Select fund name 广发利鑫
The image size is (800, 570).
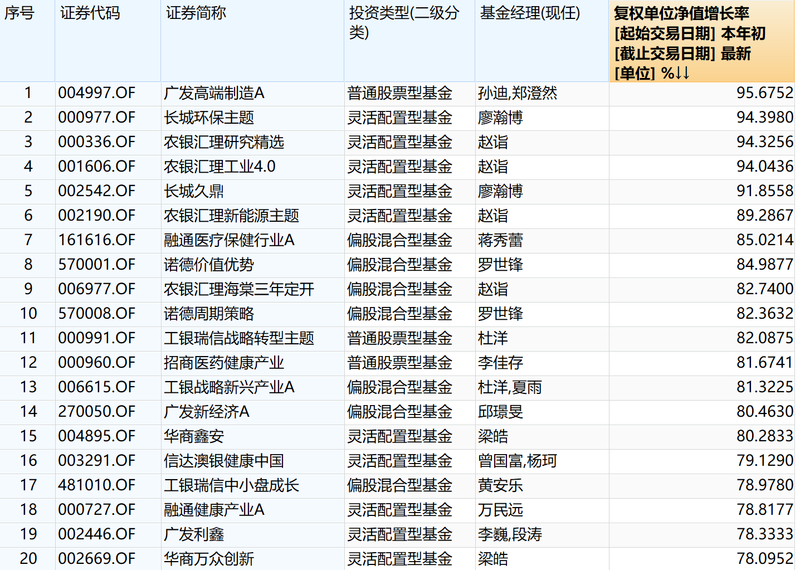(x=194, y=534)
